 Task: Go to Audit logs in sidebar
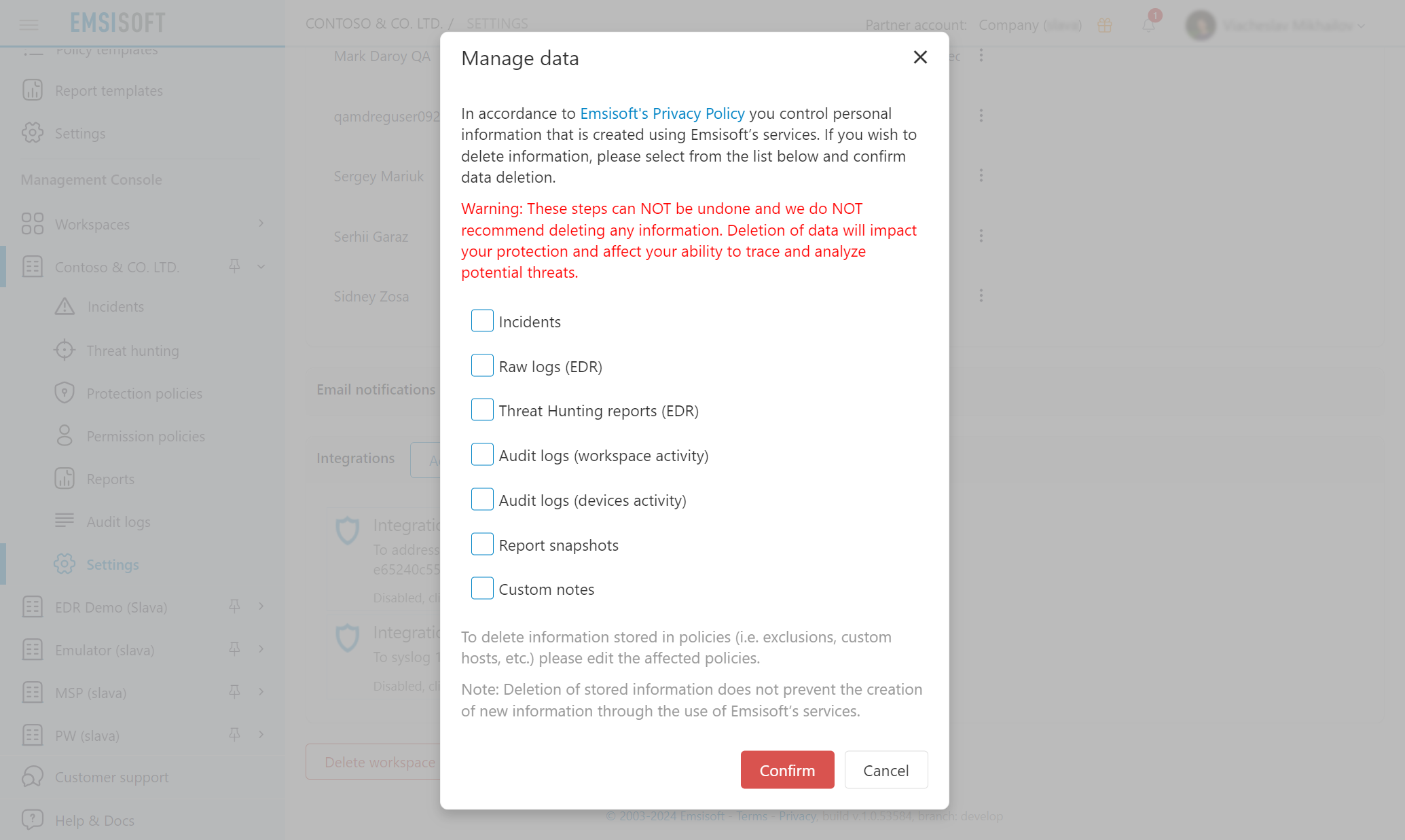tap(118, 522)
